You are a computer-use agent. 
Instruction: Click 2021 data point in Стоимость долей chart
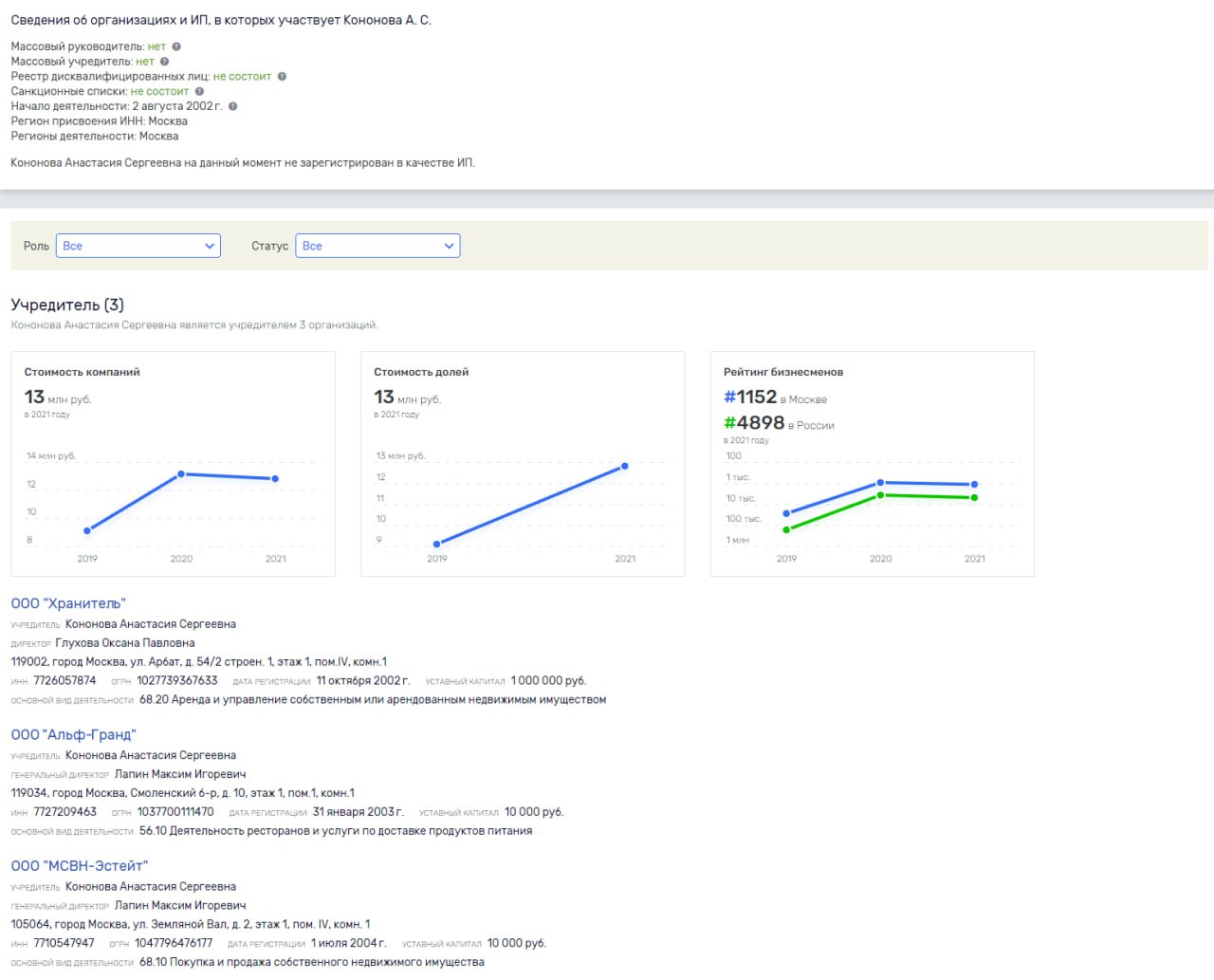click(625, 466)
